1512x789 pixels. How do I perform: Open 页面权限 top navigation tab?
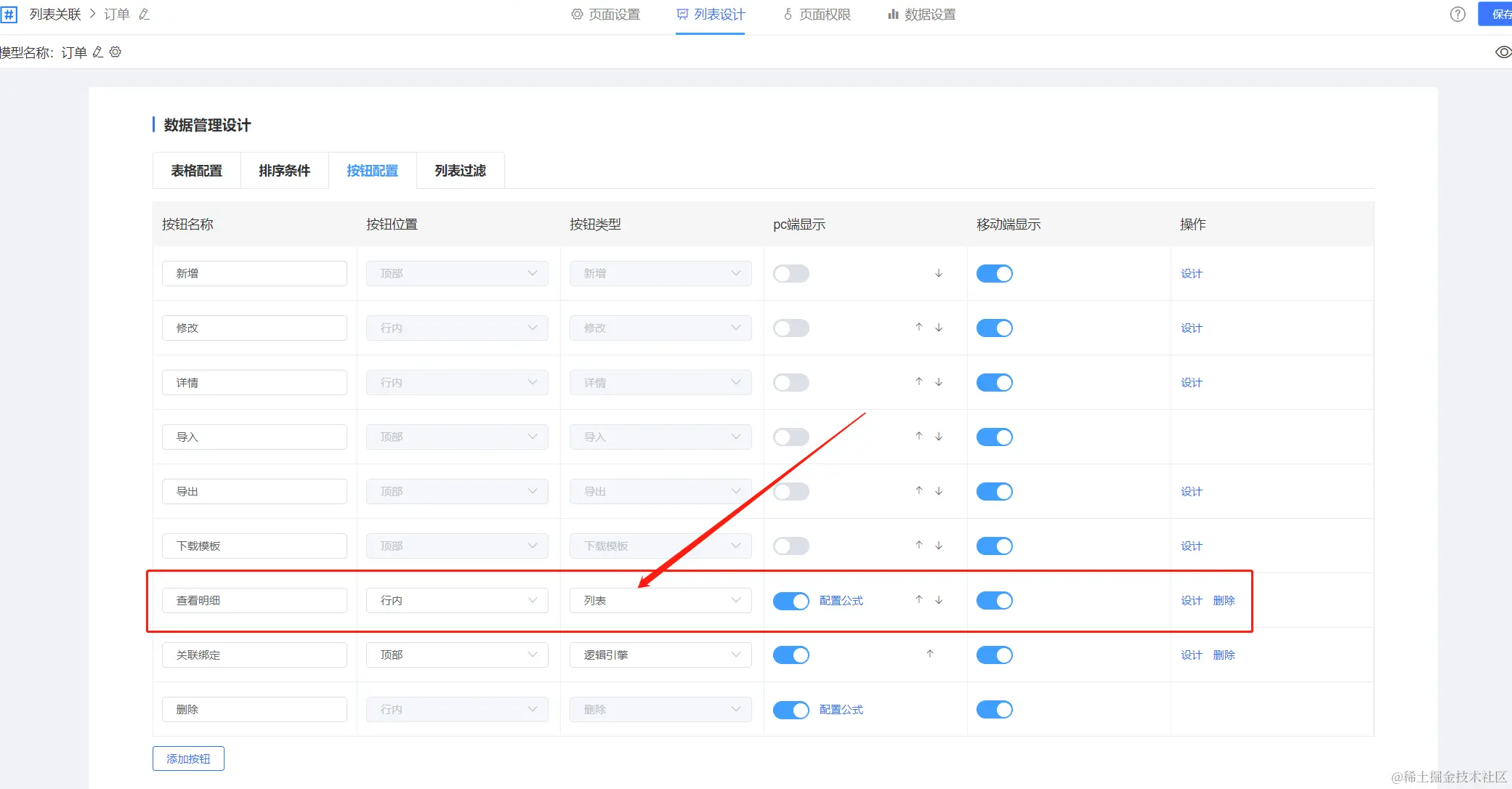click(817, 15)
